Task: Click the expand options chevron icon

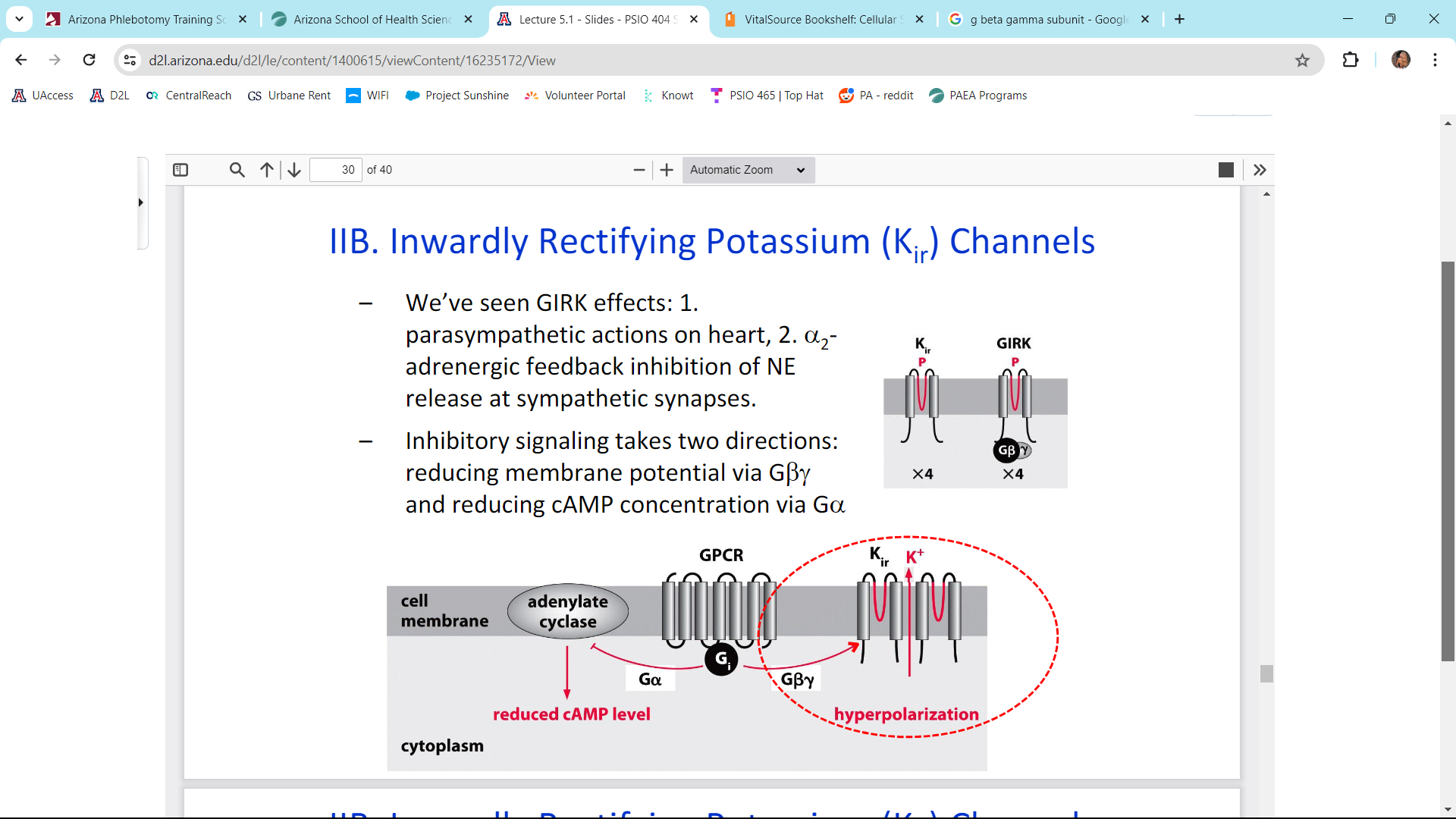Action: point(1260,169)
